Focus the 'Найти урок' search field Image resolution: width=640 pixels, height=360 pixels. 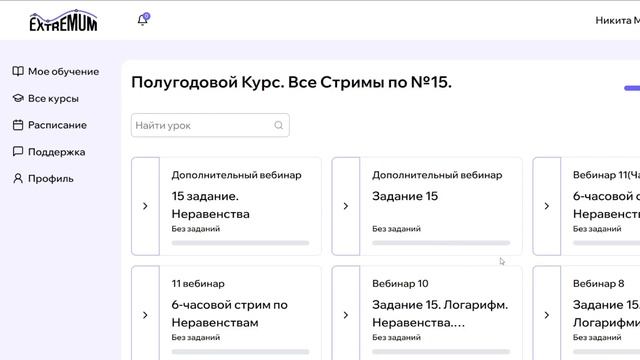pyautogui.click(x=210, y=125)
